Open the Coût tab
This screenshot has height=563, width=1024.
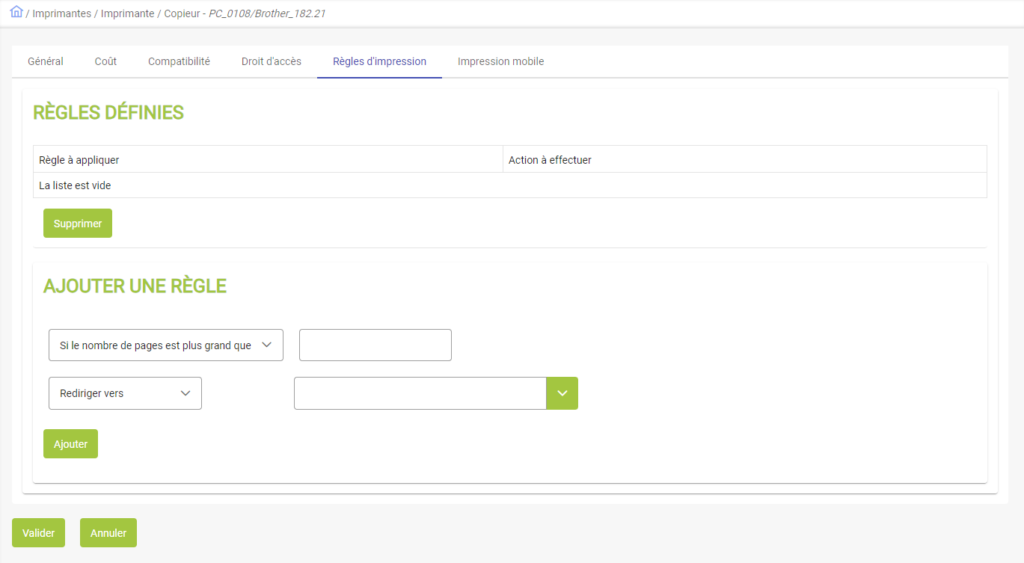105,61
